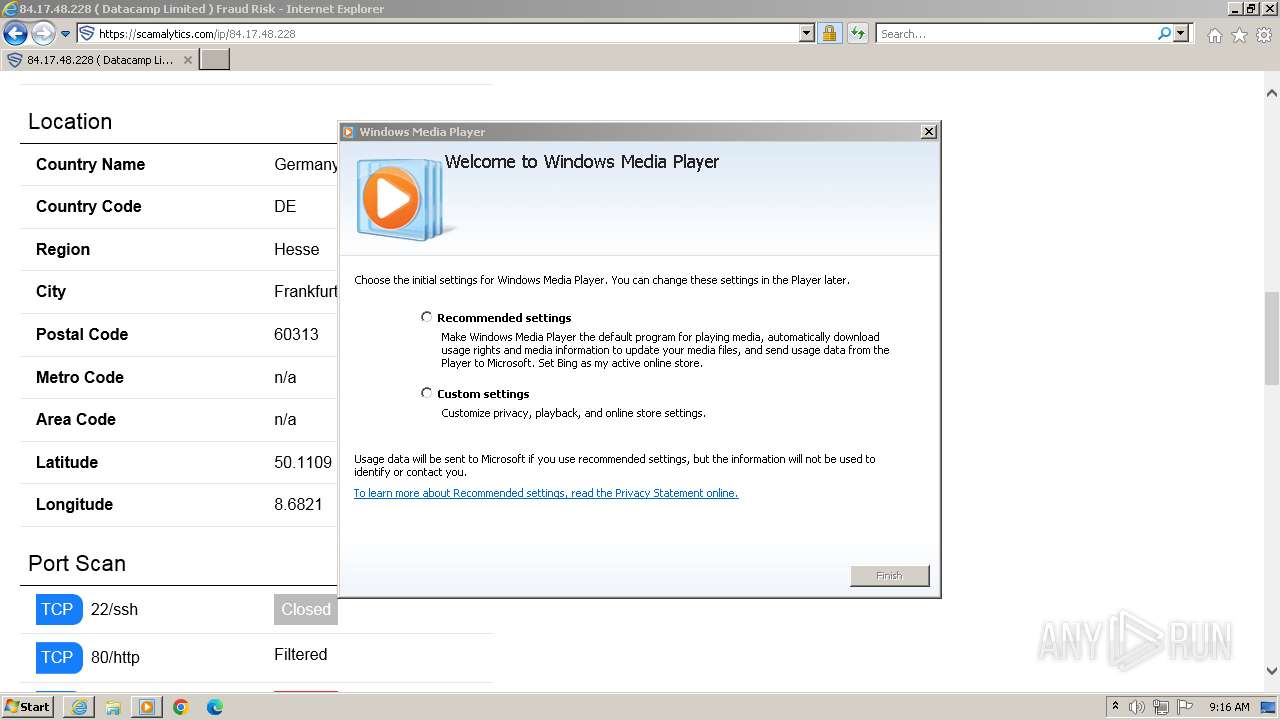Click the 9:16 AM system clock
This screenshot has width=1280, height=720.
1229,707
